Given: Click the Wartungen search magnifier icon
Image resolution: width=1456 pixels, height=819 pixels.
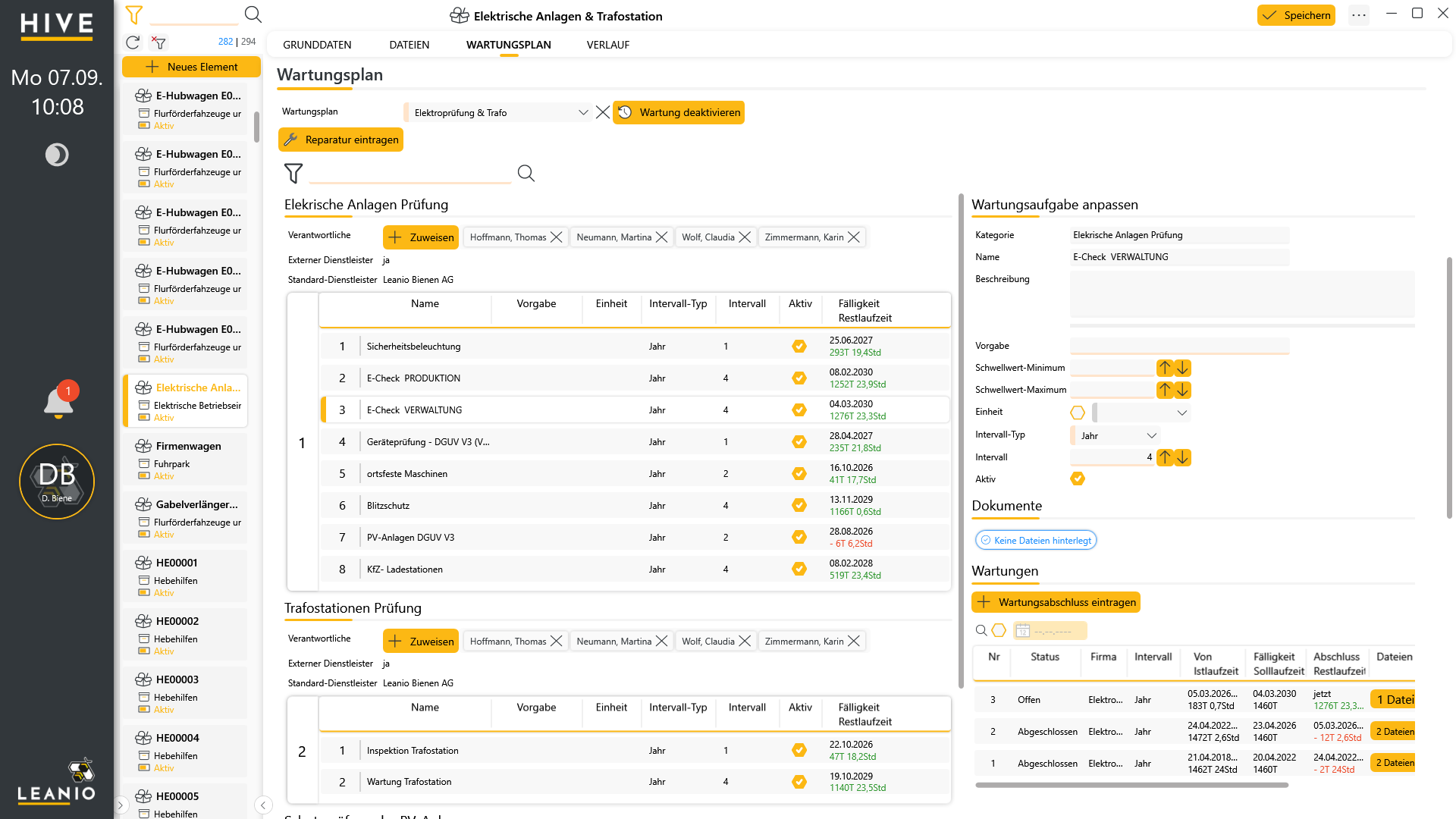Looking at the screenshot, I should click(x=981, y=631).
